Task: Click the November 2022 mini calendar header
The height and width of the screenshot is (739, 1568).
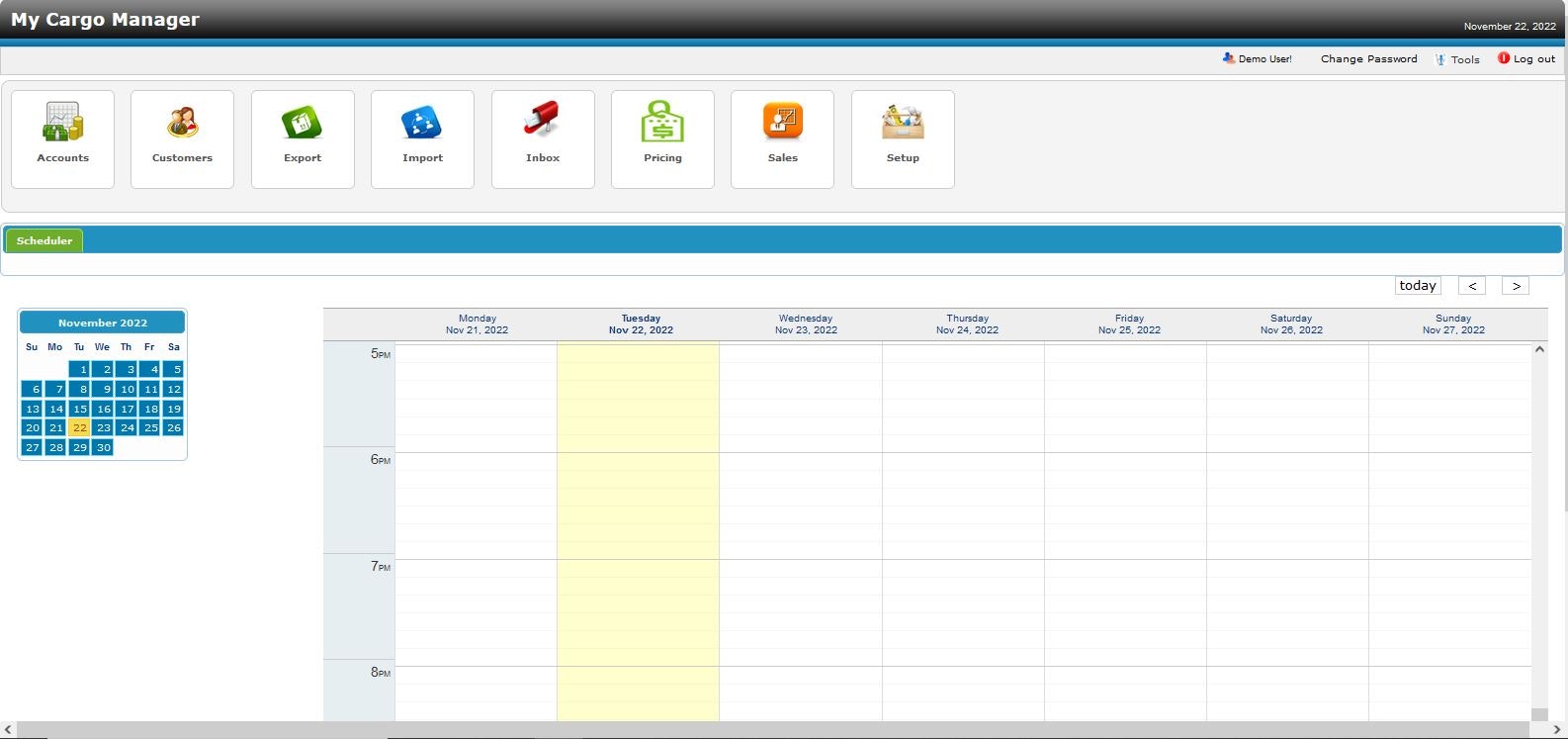Action: [102, 323]
